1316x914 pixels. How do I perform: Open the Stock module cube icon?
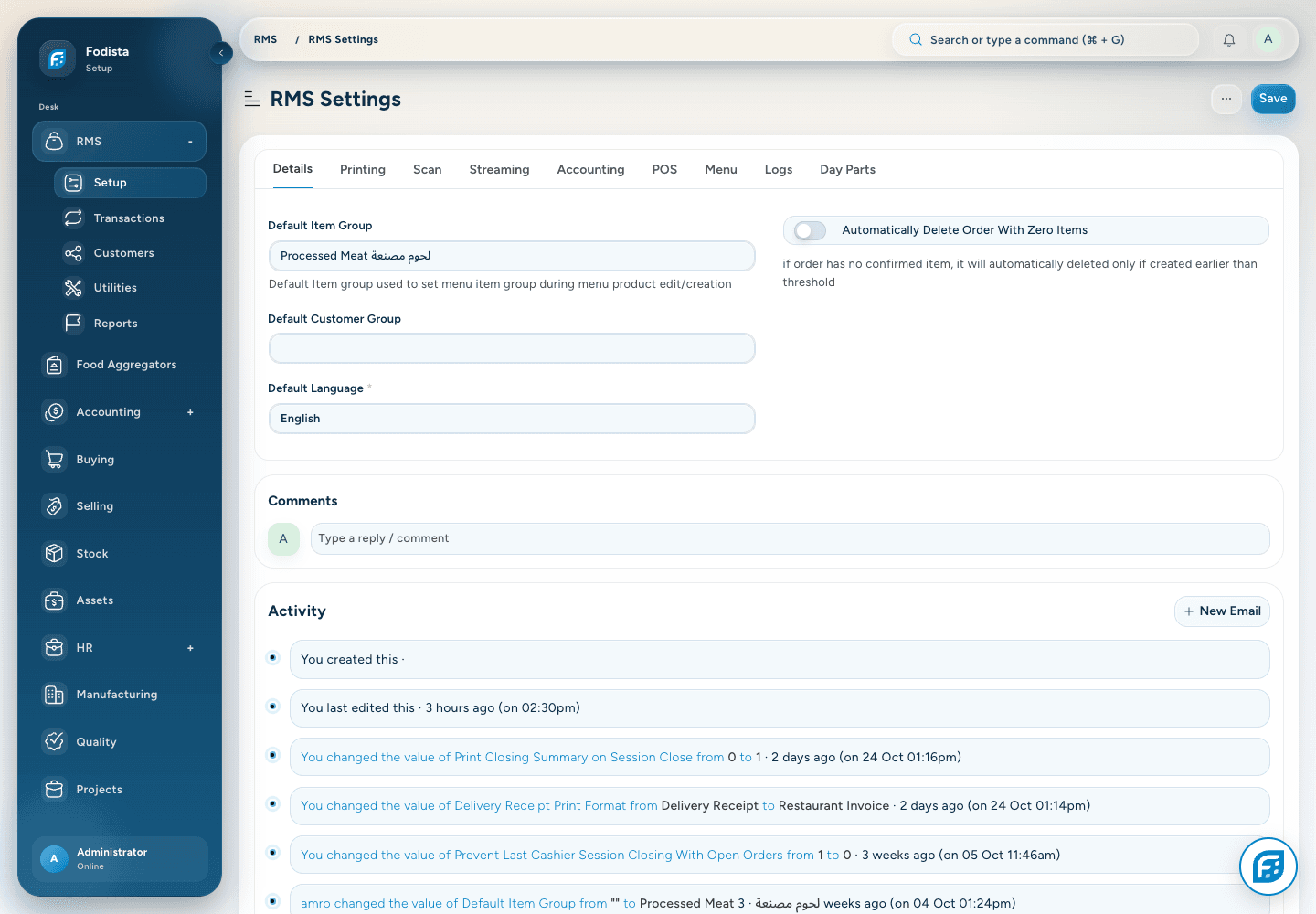click(x=55, y=554)
